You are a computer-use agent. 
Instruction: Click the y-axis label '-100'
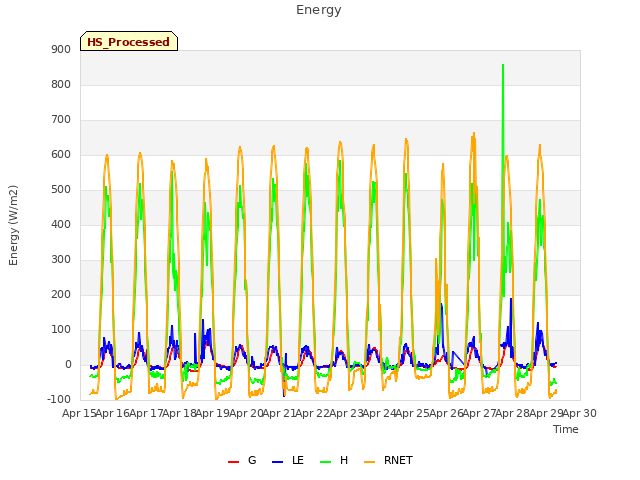click(x=59, y=399)
